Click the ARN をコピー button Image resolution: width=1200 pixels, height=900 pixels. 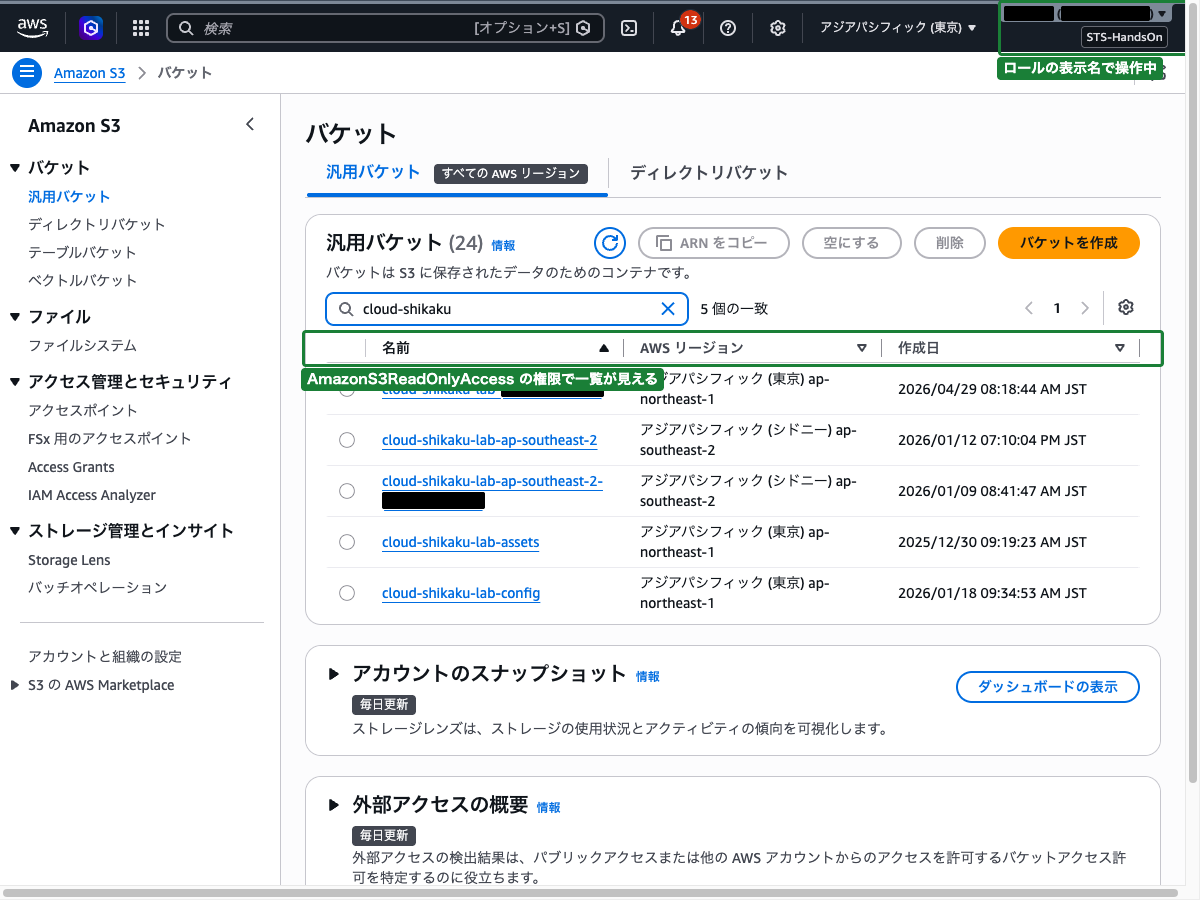point(714,243)
